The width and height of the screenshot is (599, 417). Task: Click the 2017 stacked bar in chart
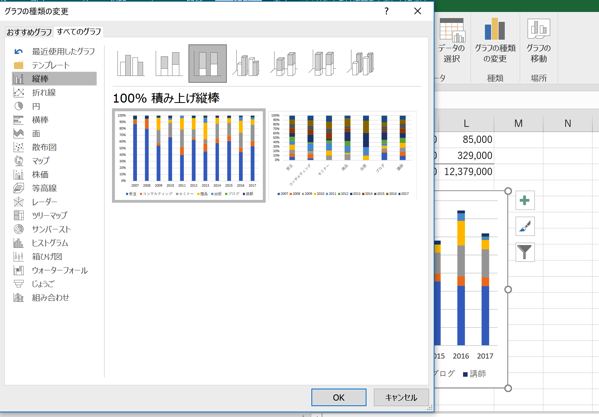point(485,289)
